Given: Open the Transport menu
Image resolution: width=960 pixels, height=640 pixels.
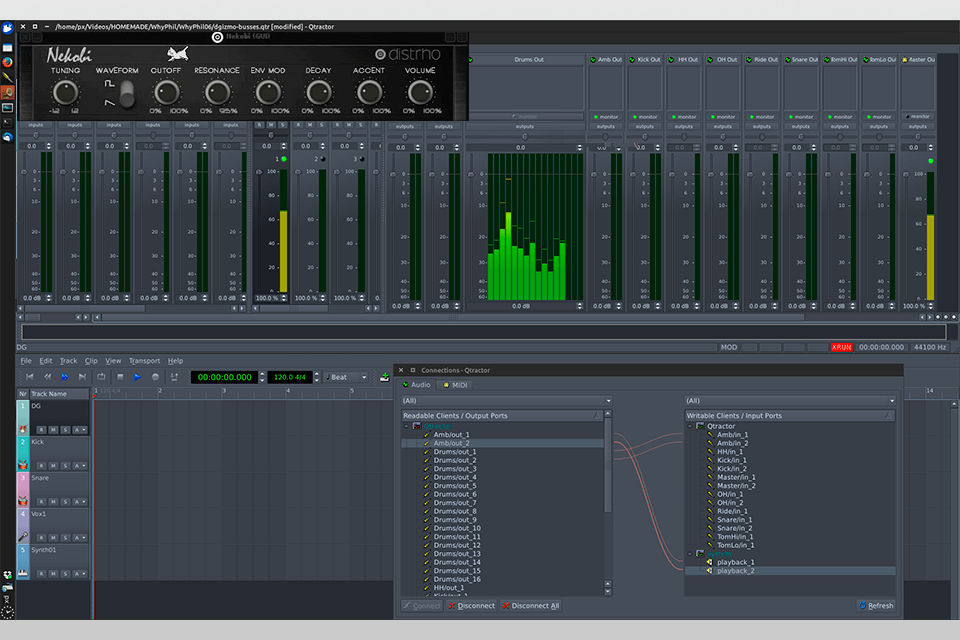Looking at the screenshot, I should click(144, 361).
